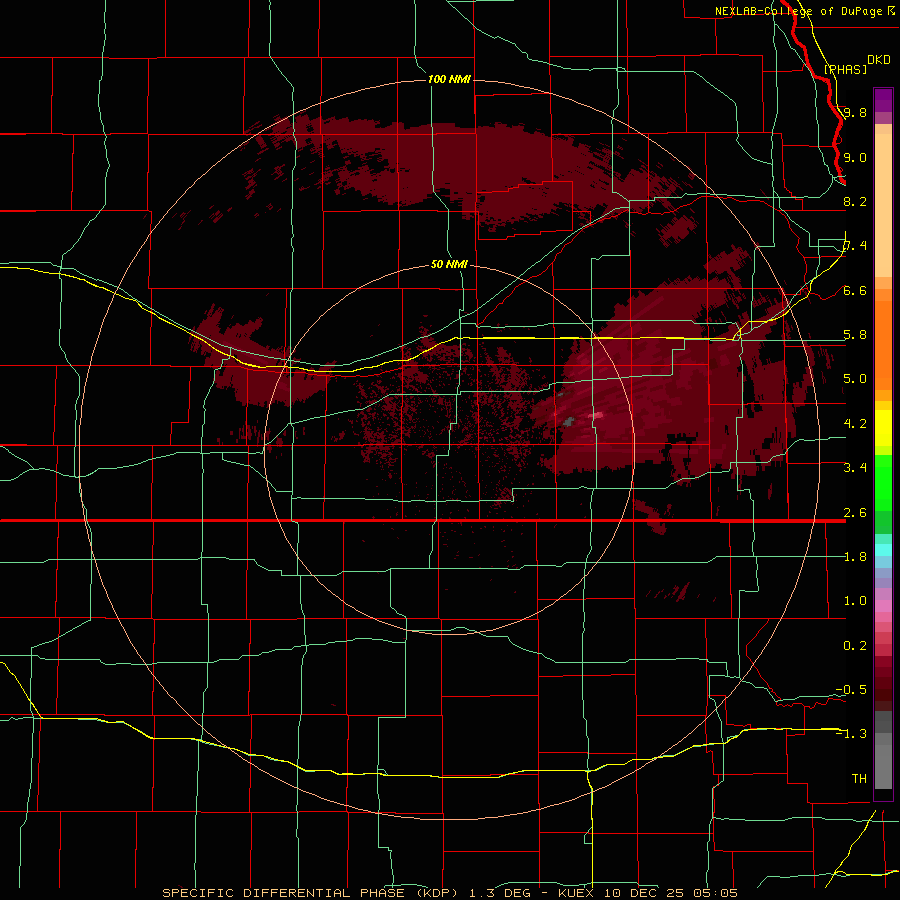Screen dimensions: 900x900
Task: Select the -1.3 value on the scale
Action: click(x=851, y=734)
